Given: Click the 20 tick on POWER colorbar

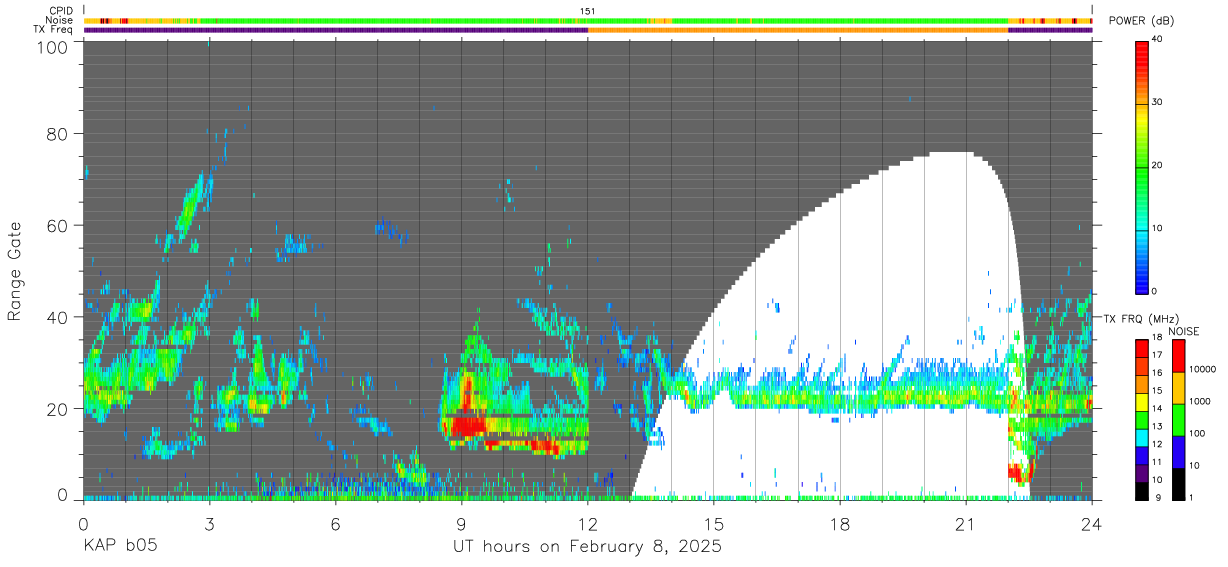Looking at the screenshot, I should point(1156,165).
